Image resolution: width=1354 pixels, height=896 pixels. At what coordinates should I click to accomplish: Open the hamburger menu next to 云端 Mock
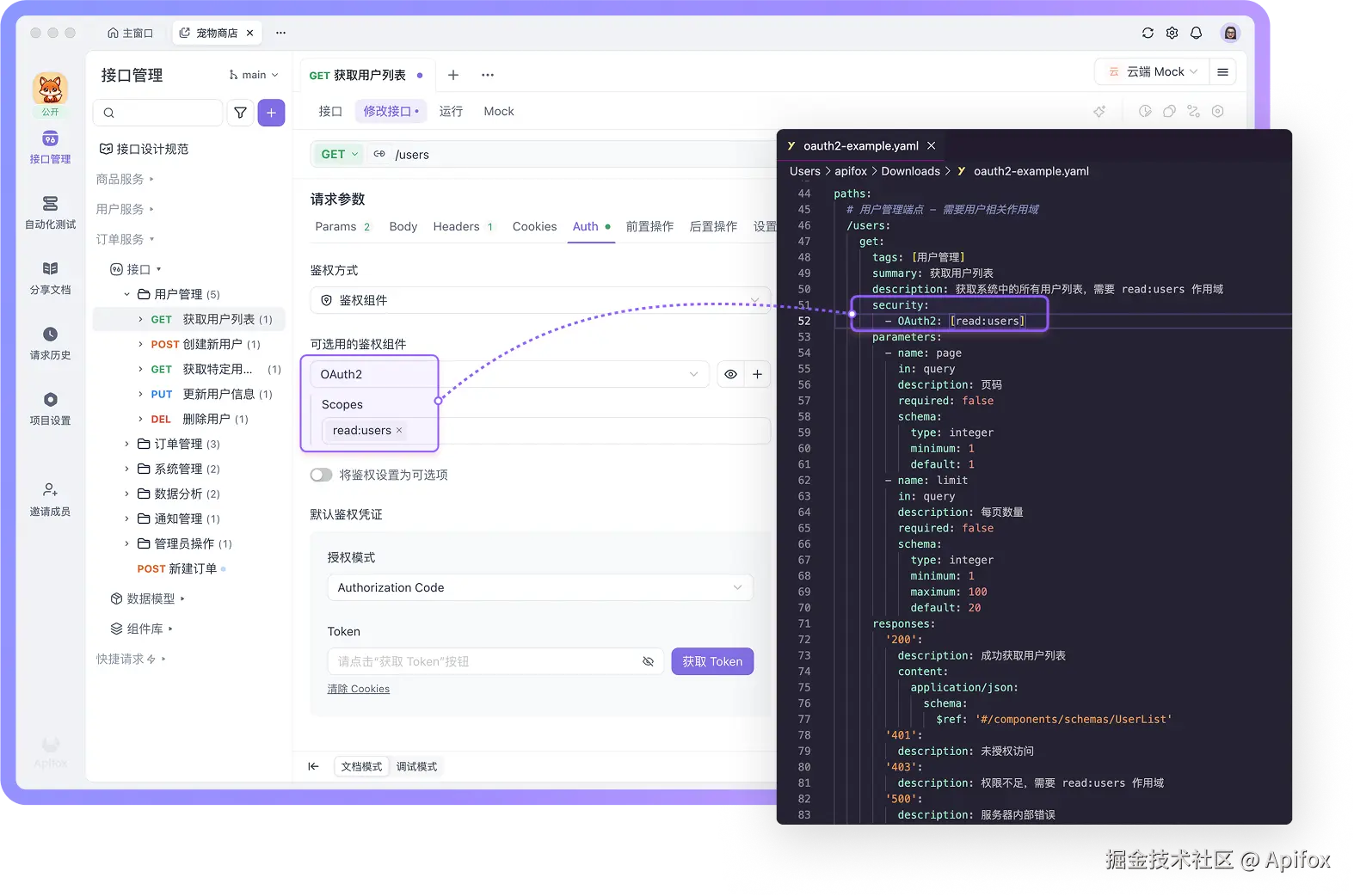click(1222, 72)
